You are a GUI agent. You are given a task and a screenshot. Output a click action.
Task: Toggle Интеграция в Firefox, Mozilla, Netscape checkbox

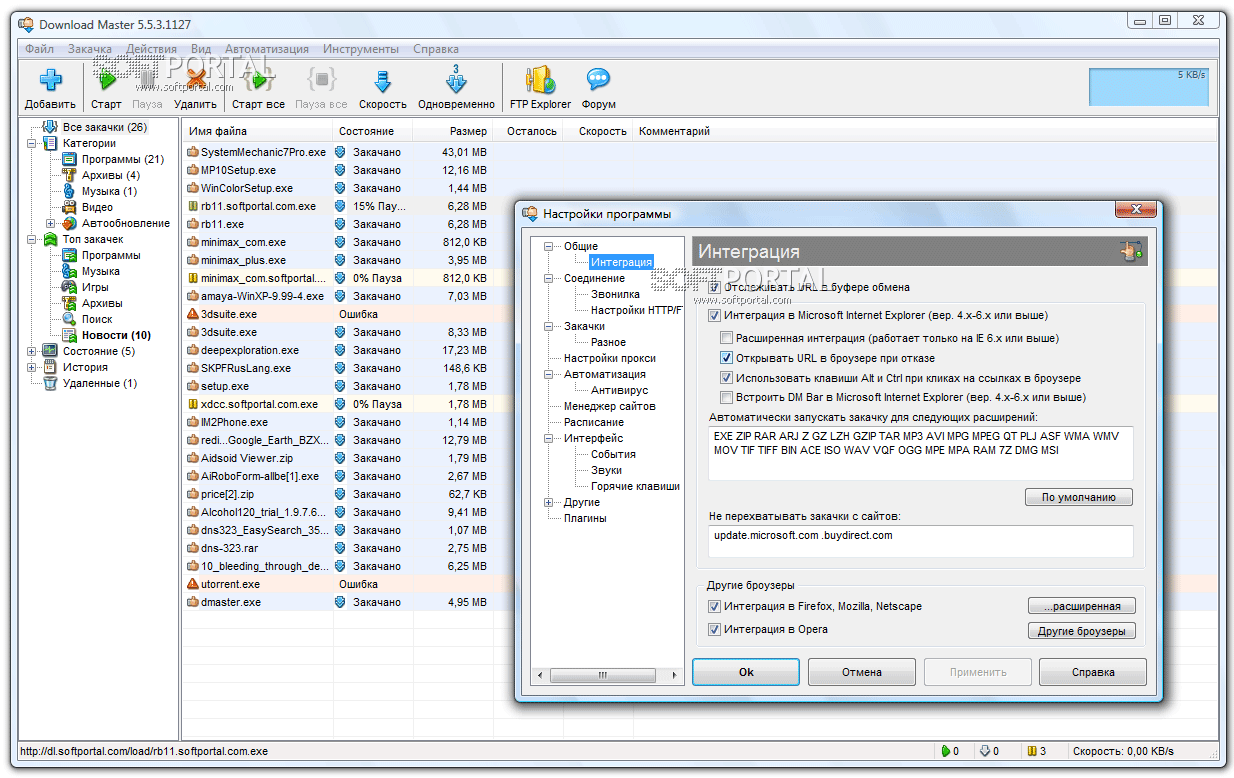coord(714,606)
